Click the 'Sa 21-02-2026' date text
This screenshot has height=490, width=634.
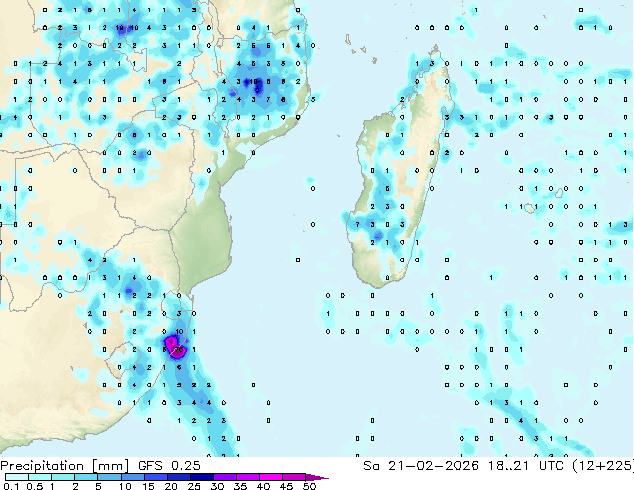click(421, 466)
